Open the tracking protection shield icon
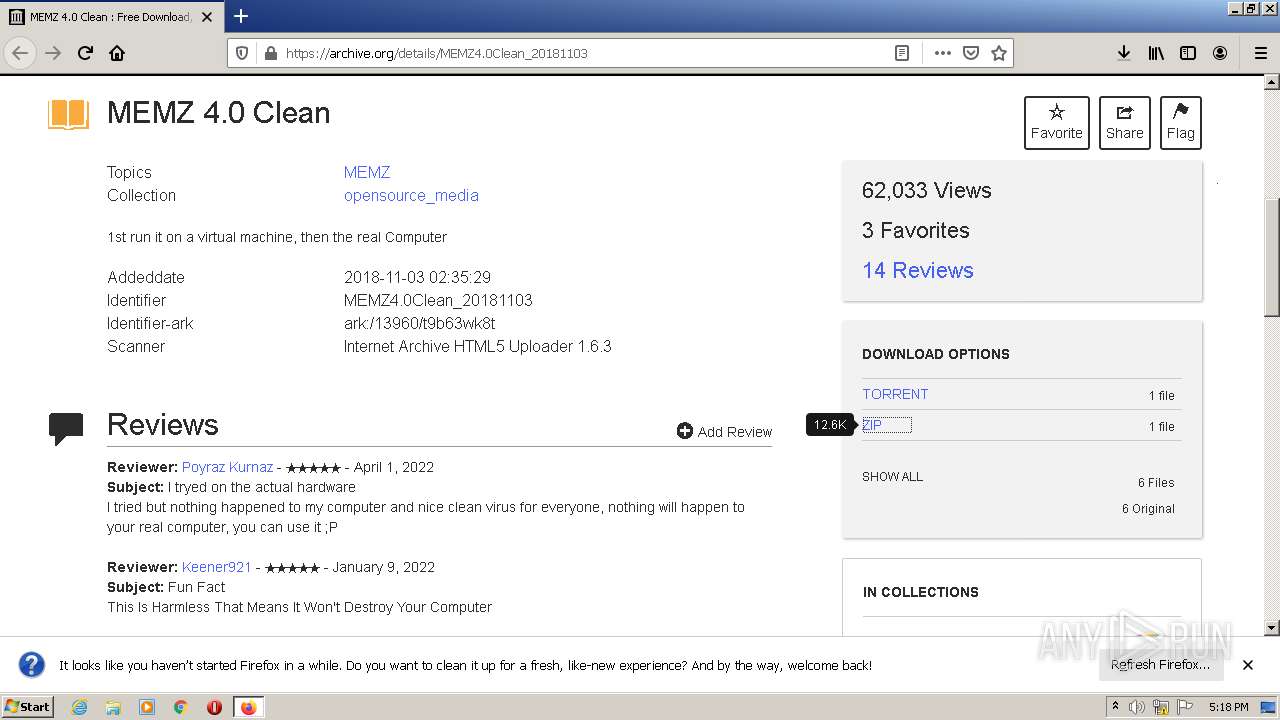The height and width of the screenshot is (720, 1280). click(242, 53)
